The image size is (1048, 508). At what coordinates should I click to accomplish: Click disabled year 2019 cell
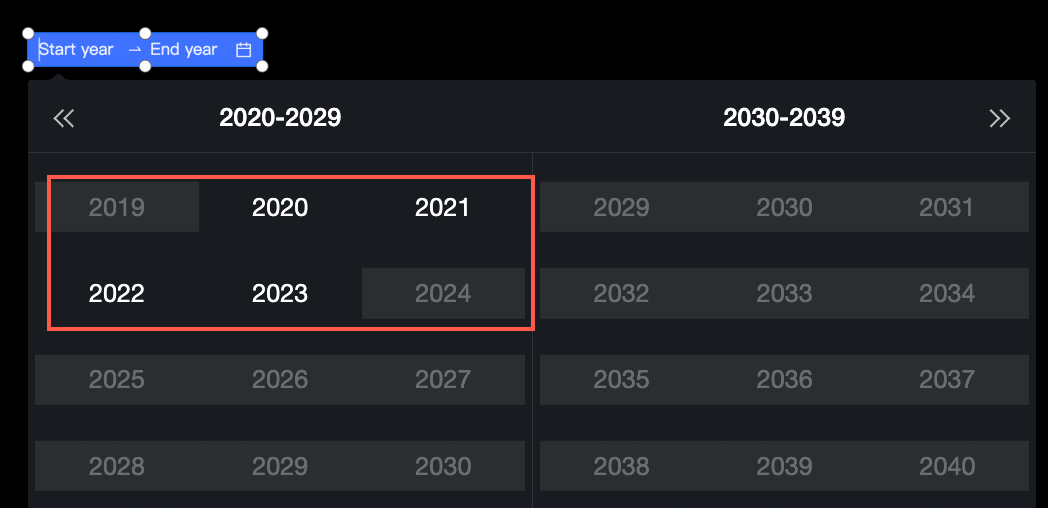(117, 207)
